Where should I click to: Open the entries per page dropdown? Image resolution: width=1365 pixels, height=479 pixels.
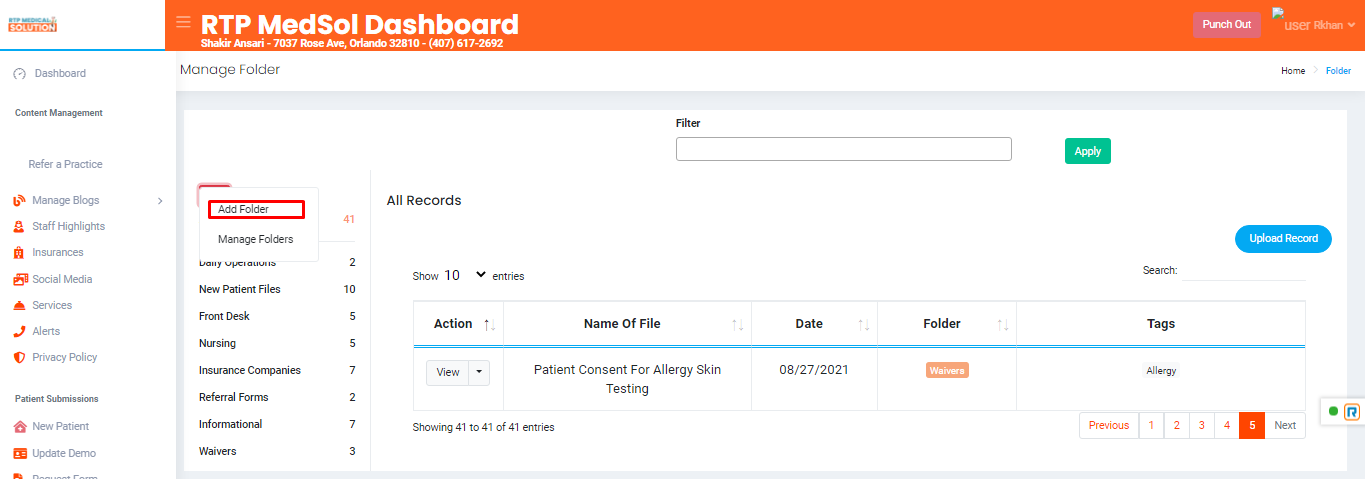(465, 275)
